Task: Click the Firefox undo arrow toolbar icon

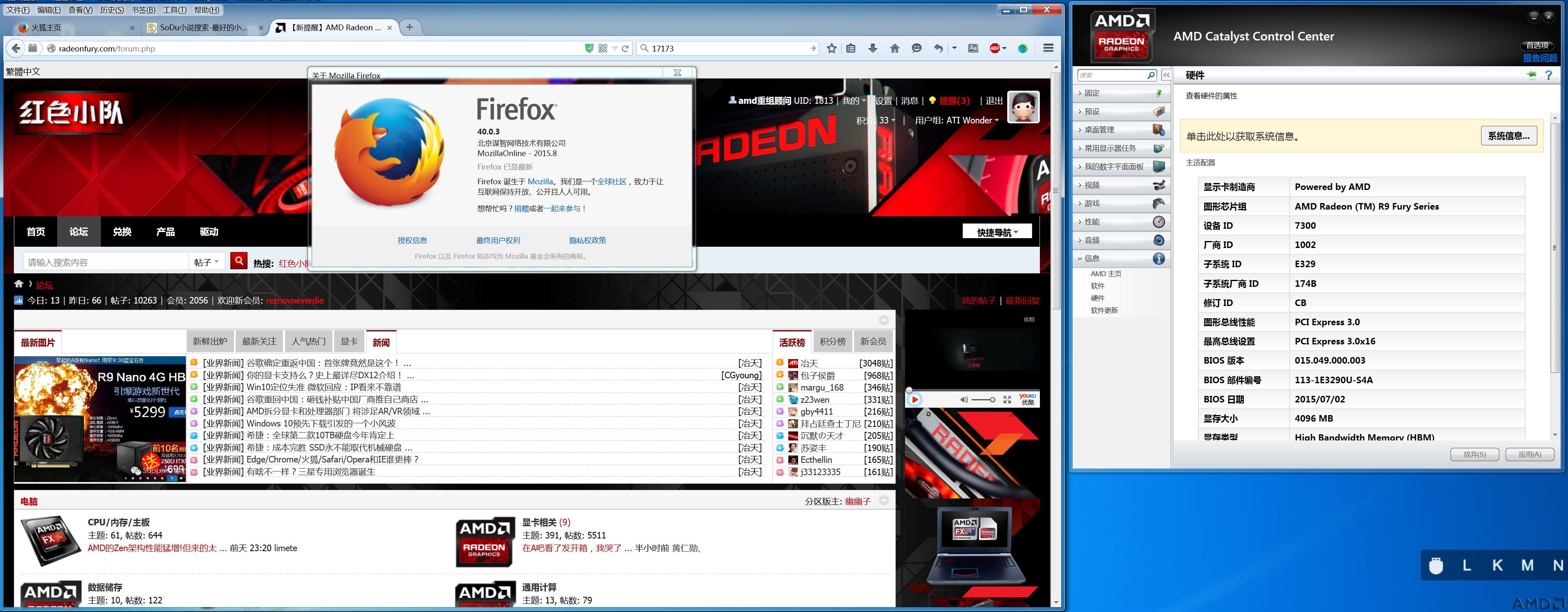Action: 938,48
